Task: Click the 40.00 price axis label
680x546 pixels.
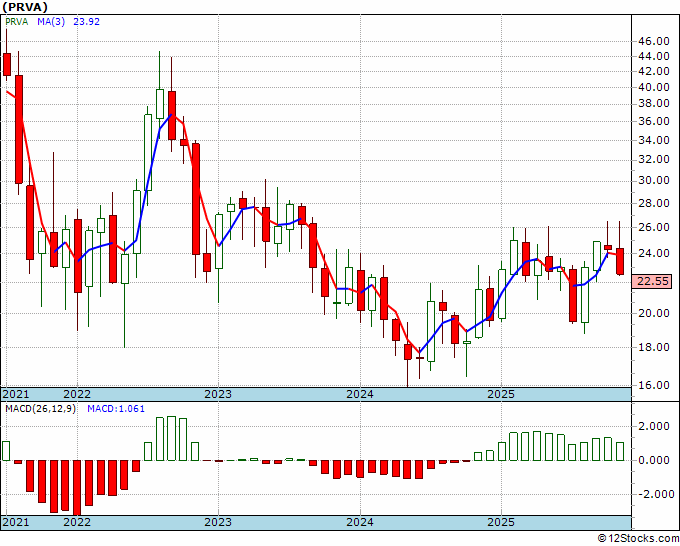Action: coord(654,87)
